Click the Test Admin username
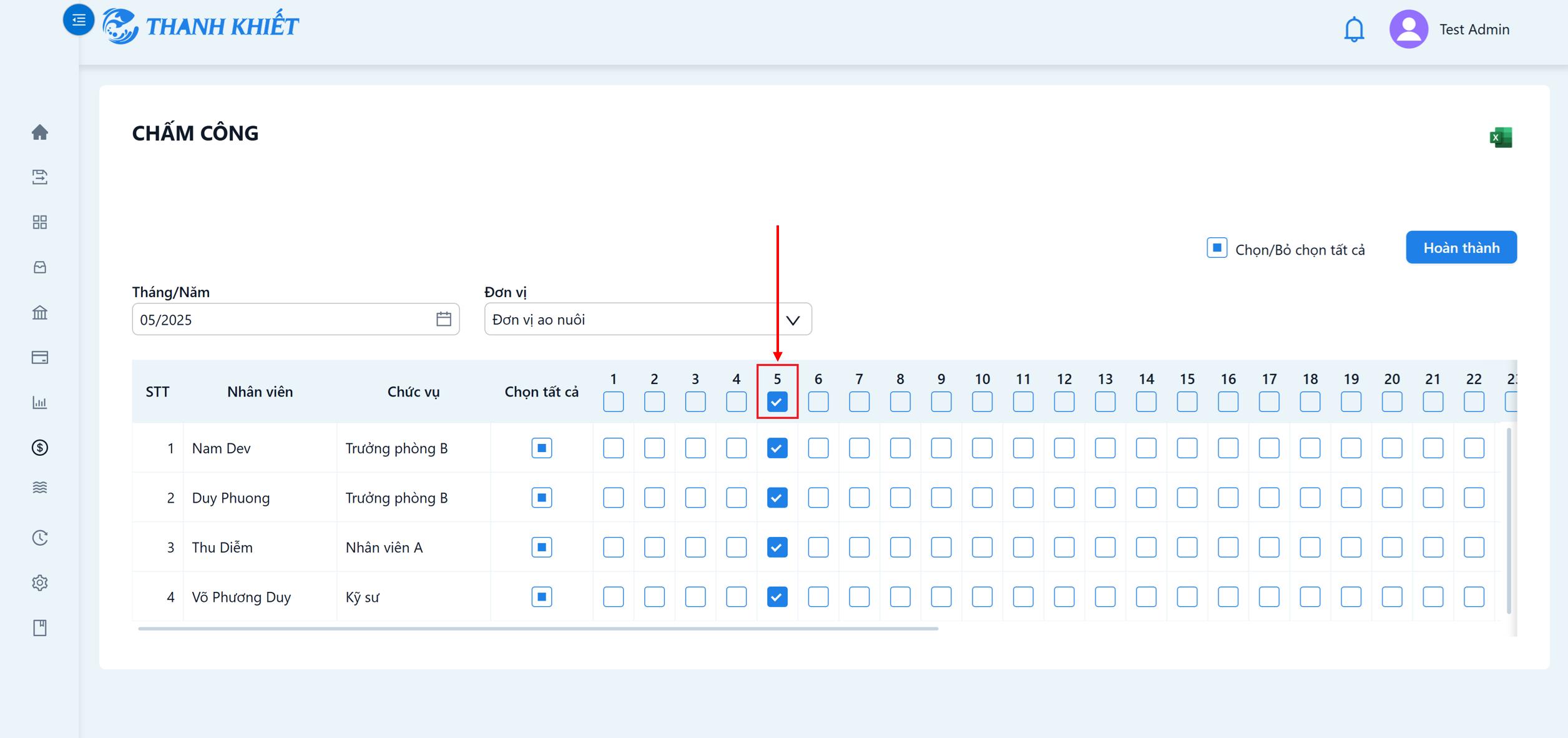 tap(1474, 29)
